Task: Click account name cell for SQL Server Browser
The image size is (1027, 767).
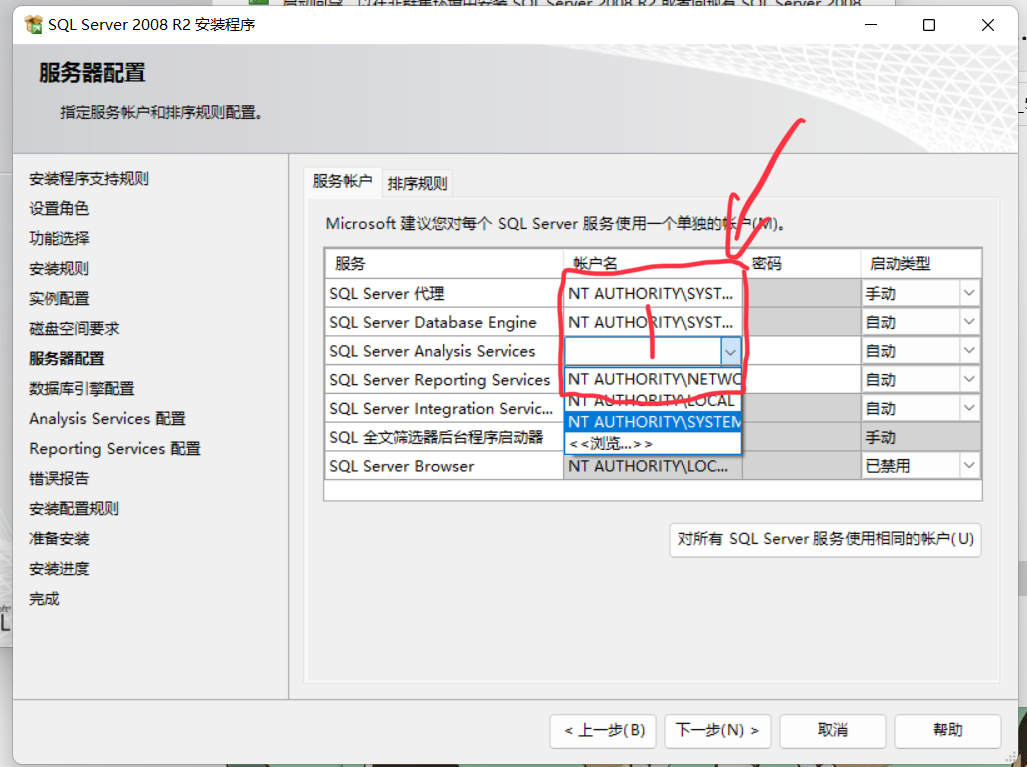Action: pos(653,466)
